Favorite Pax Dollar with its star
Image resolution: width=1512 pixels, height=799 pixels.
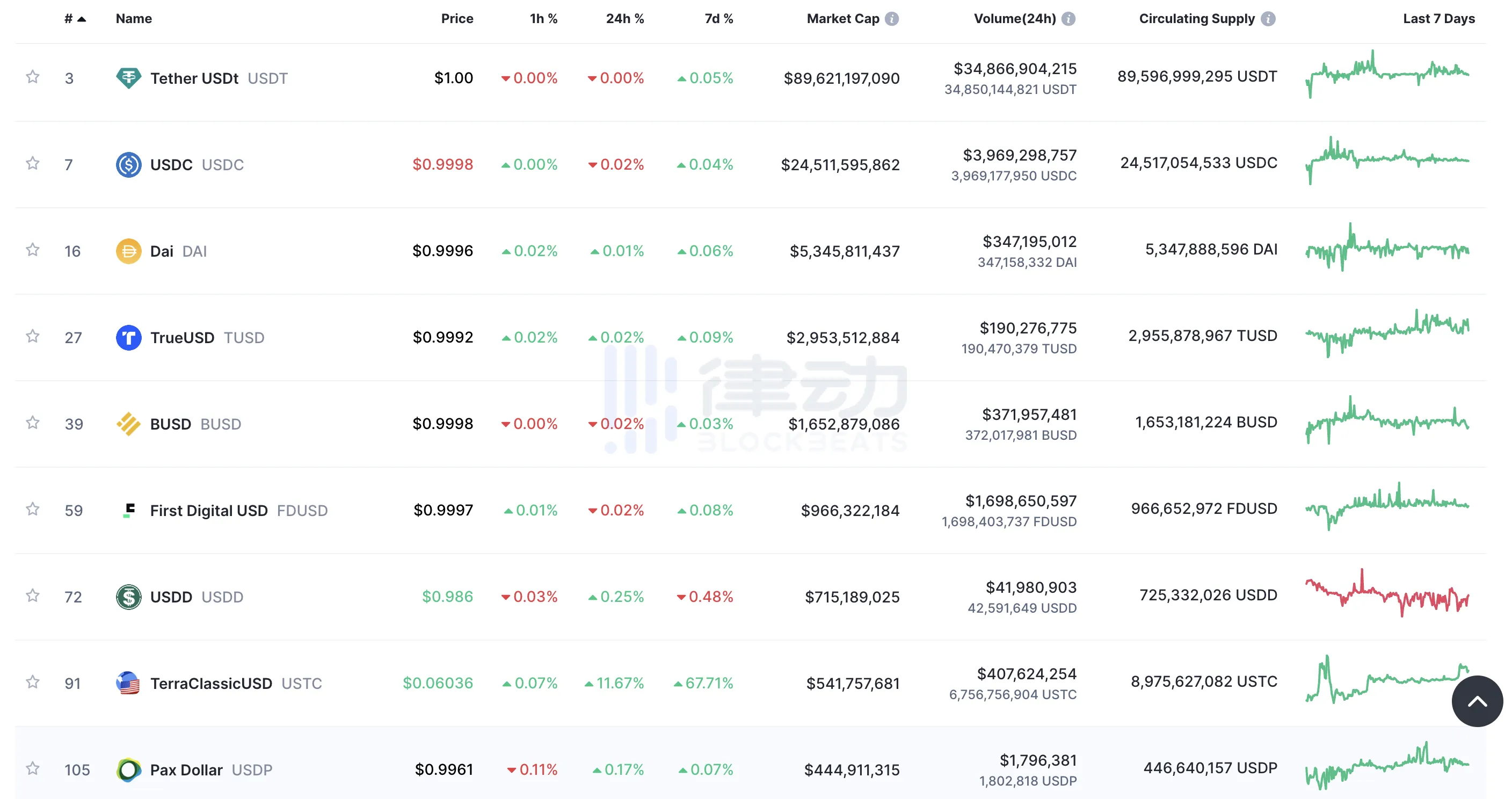[33, 768]
